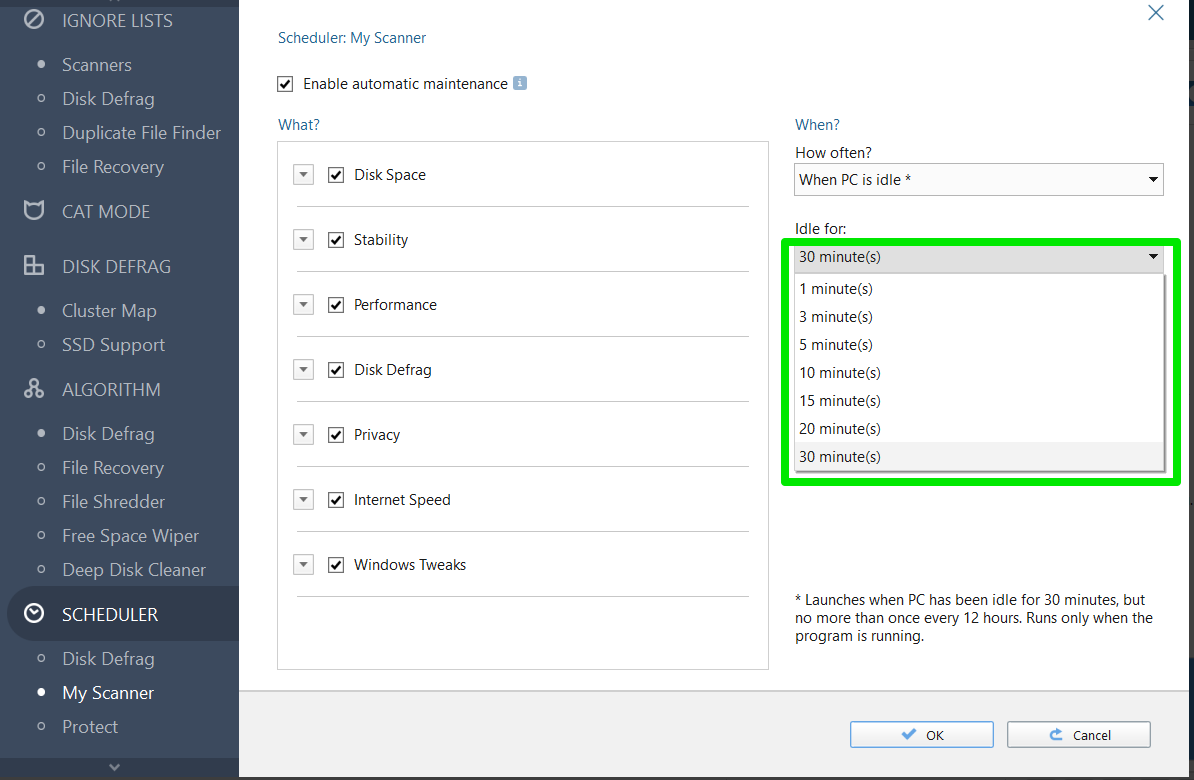This screenshot has height=780, width=1194.
Task: Click the Disk Defrag section icon
Action: point(34,266)
